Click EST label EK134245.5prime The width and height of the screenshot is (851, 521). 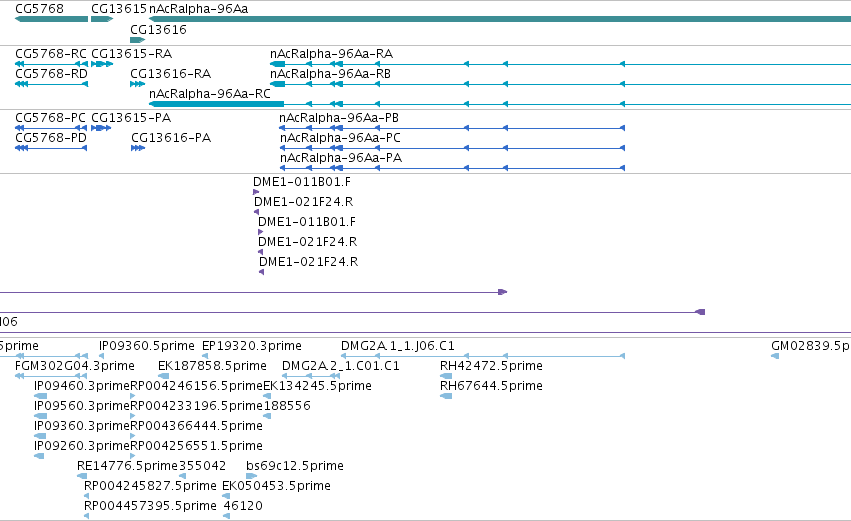click(x=317, y=386)
